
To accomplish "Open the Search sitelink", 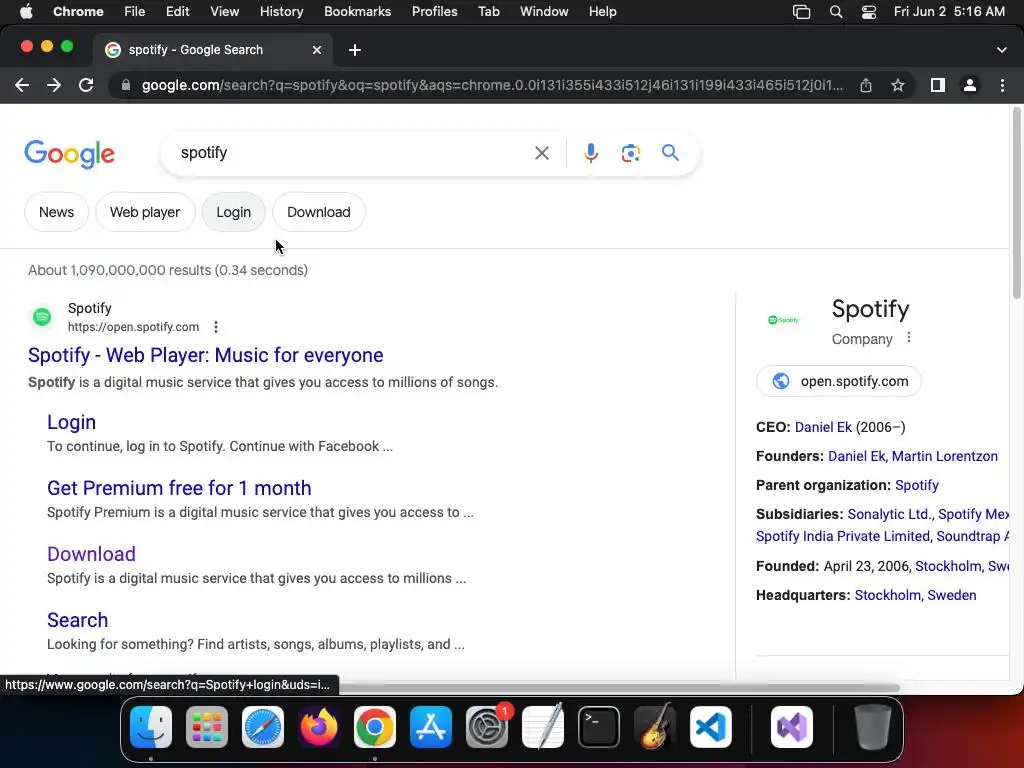I will (x=77, y=620).
